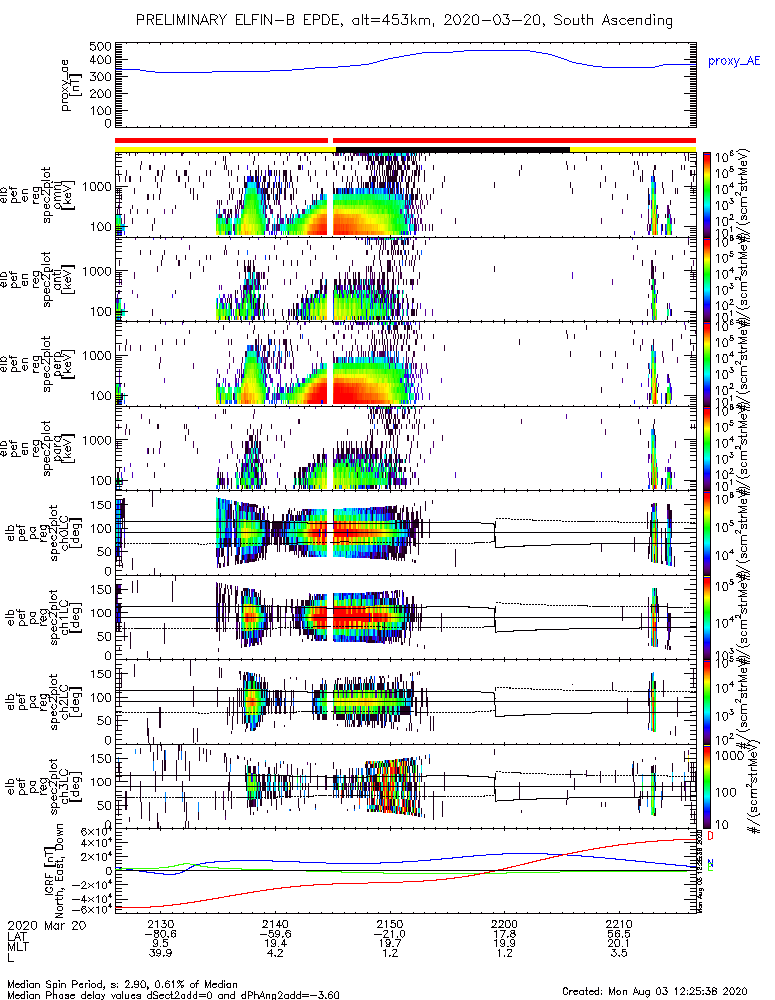
Task: Click the 2150 time tick label
Action: (390, 924)
